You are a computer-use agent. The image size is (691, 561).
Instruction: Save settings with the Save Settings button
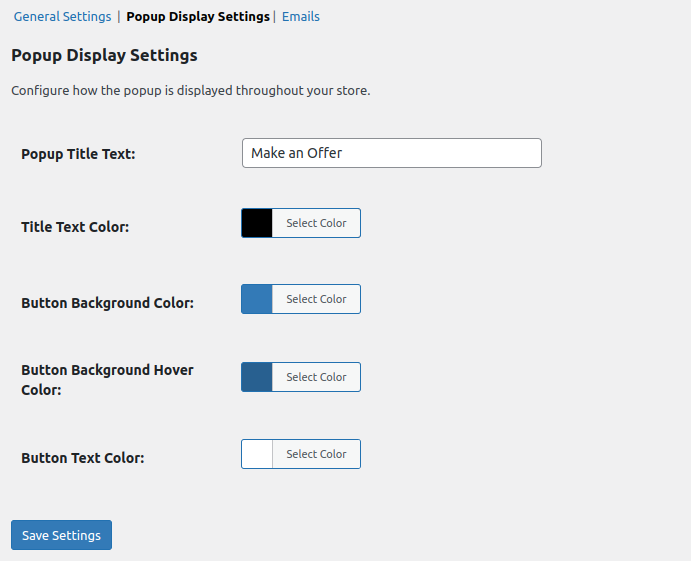[61, 535]
